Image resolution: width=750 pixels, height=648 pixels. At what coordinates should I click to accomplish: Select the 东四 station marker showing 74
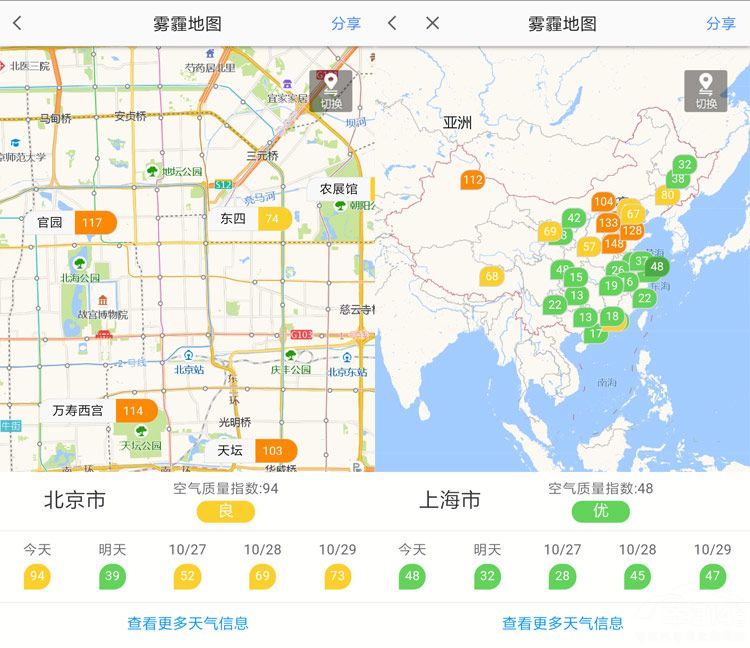pyautogui.click(x=272, y=218)
